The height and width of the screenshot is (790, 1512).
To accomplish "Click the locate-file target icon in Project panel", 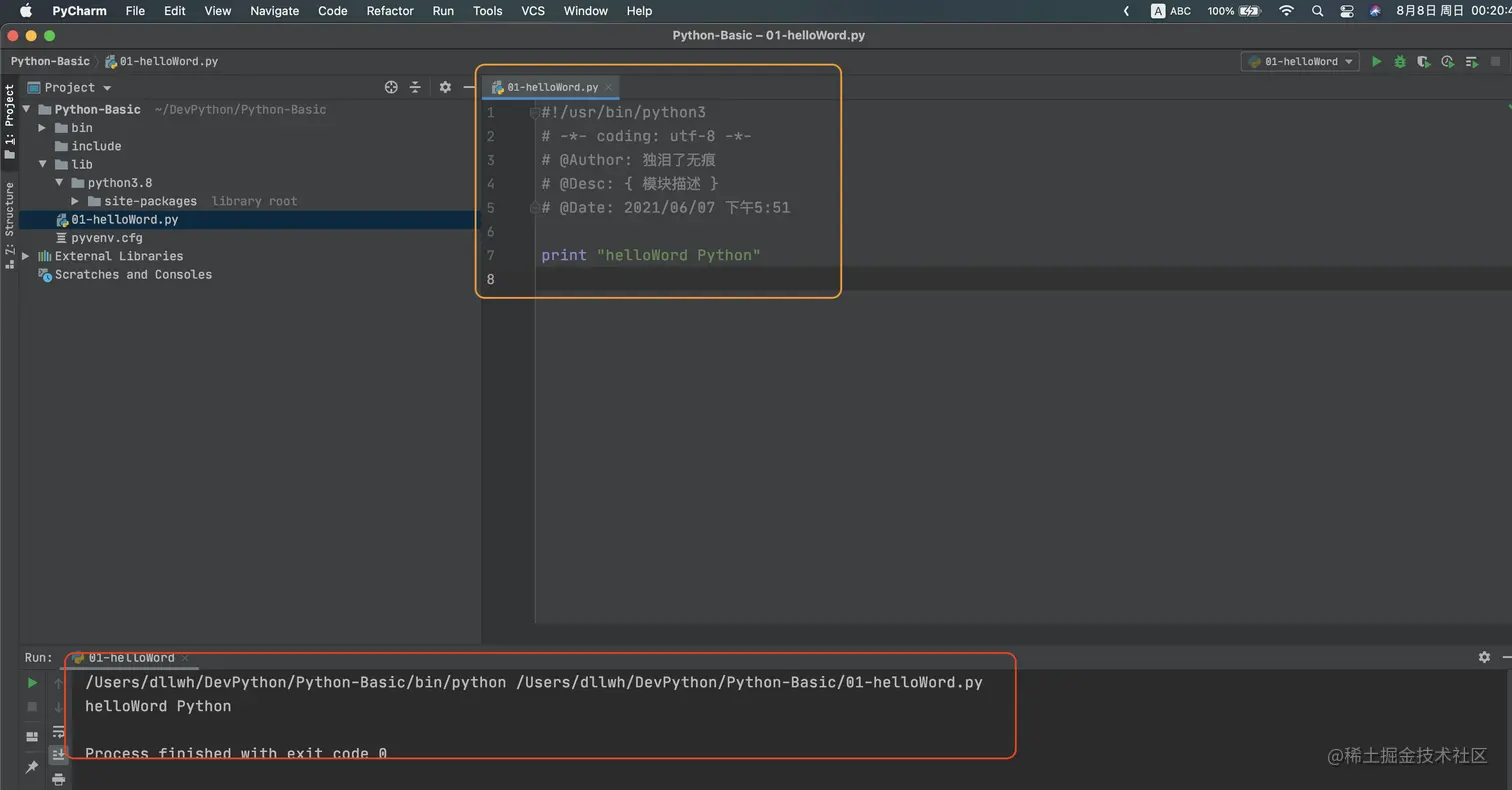I will pos(391,87).
